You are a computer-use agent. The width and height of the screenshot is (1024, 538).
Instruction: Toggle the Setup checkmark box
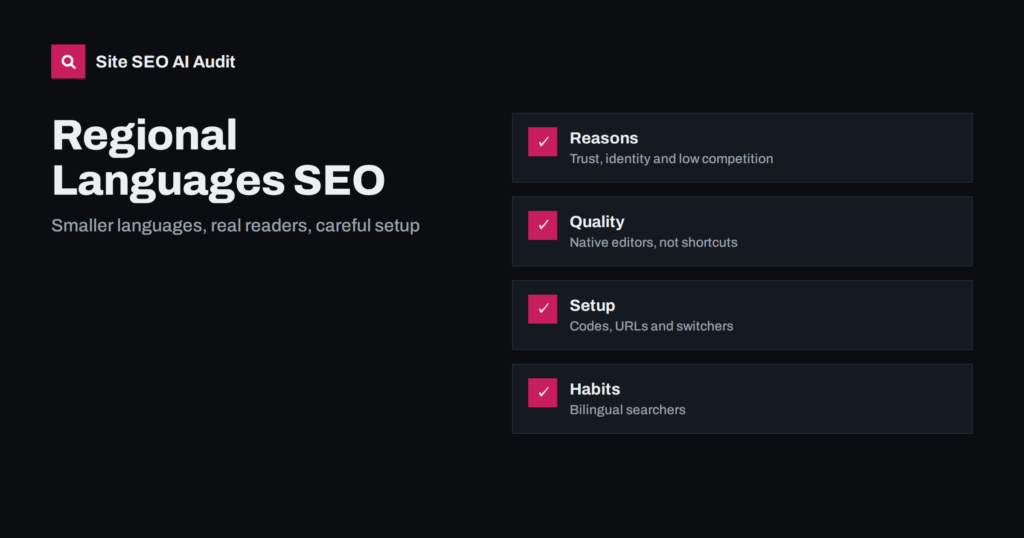point(543,309)
